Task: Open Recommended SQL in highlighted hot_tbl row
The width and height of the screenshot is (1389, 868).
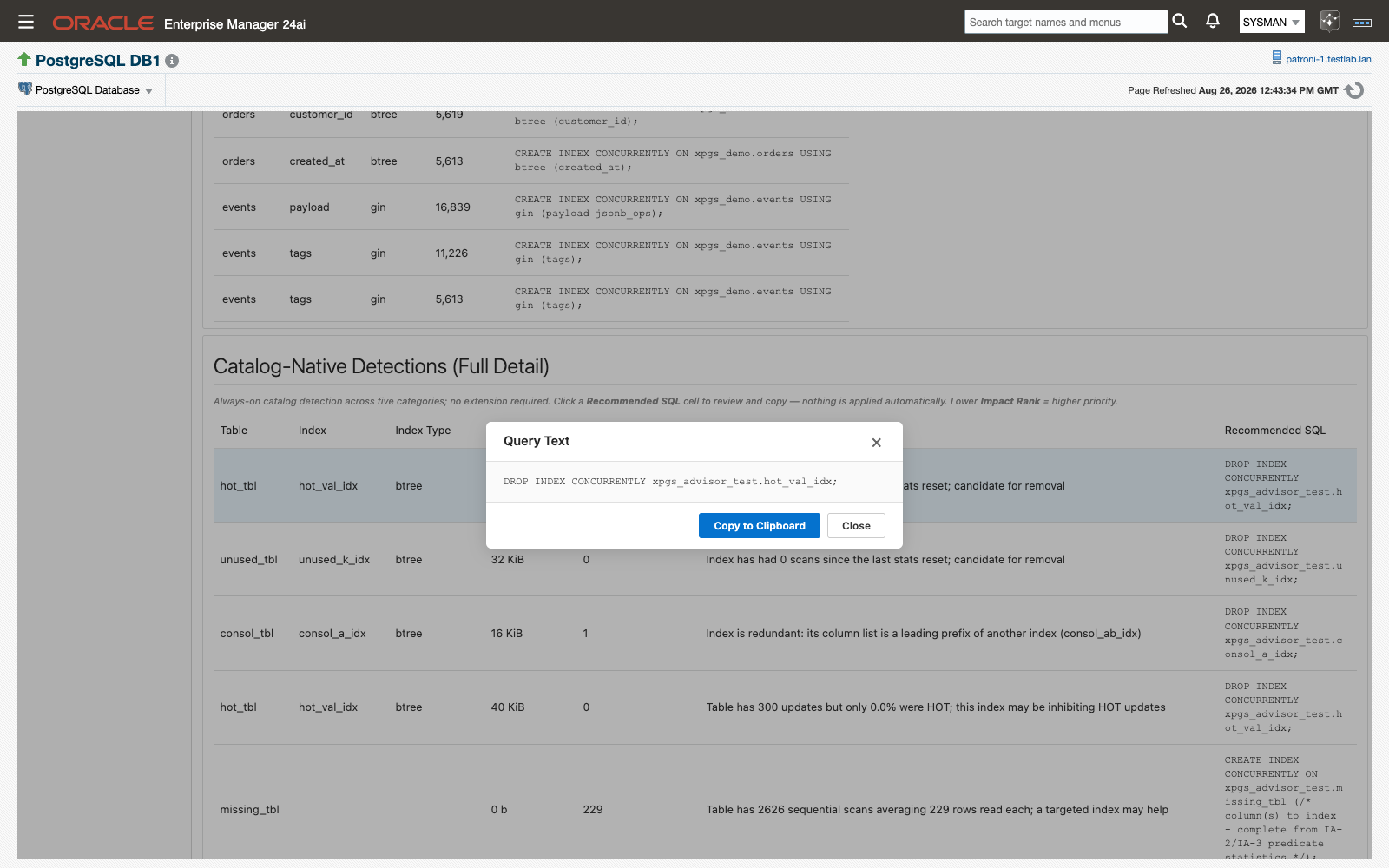Action: point(1283,485)
